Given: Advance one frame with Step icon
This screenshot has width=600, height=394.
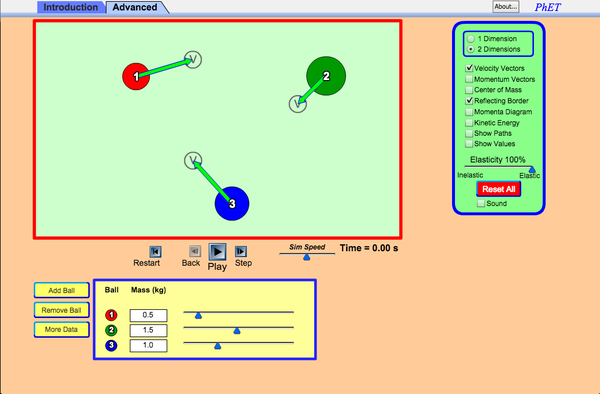Looking at the screenshot, I should click(241, 252).
